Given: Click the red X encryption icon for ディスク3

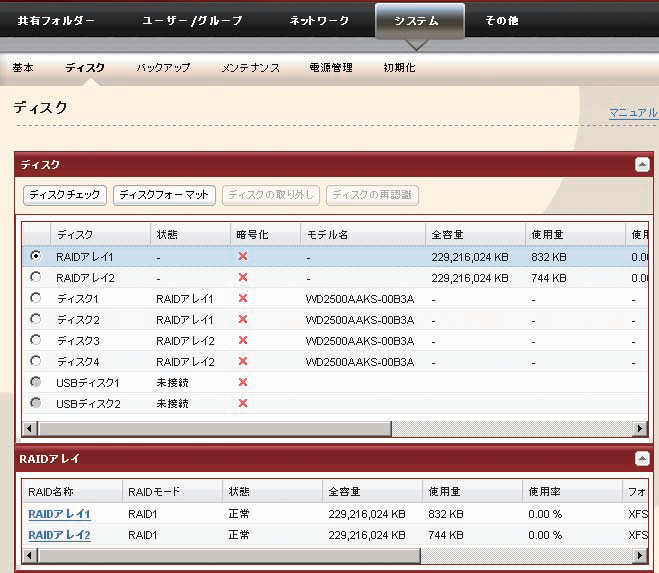Looking at the screenshot, I should 242,340.
